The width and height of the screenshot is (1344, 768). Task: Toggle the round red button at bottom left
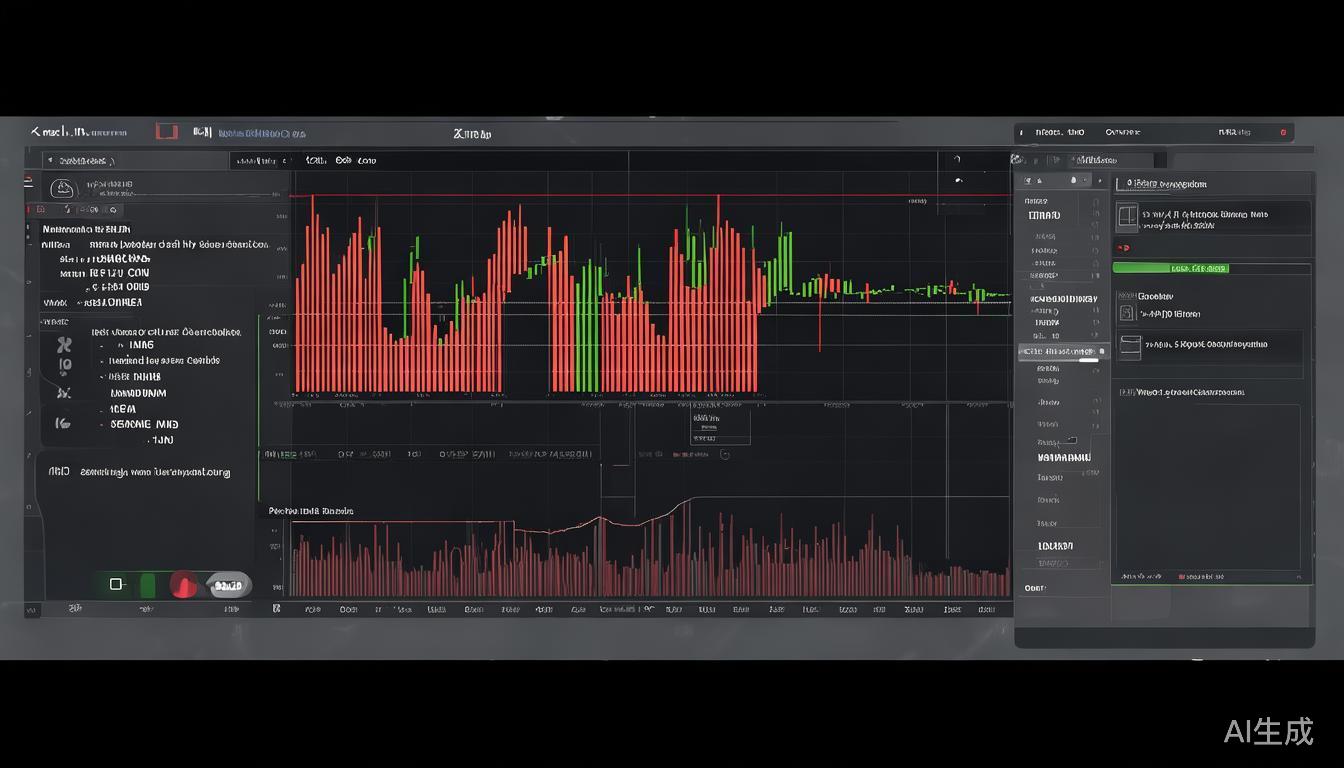[184, 585]
